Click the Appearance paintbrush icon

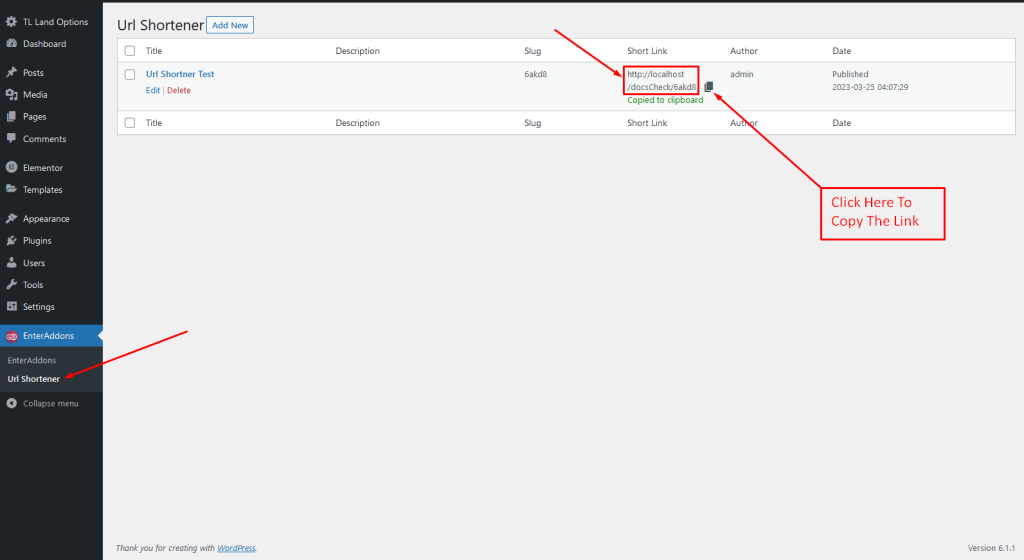point(11,219)
